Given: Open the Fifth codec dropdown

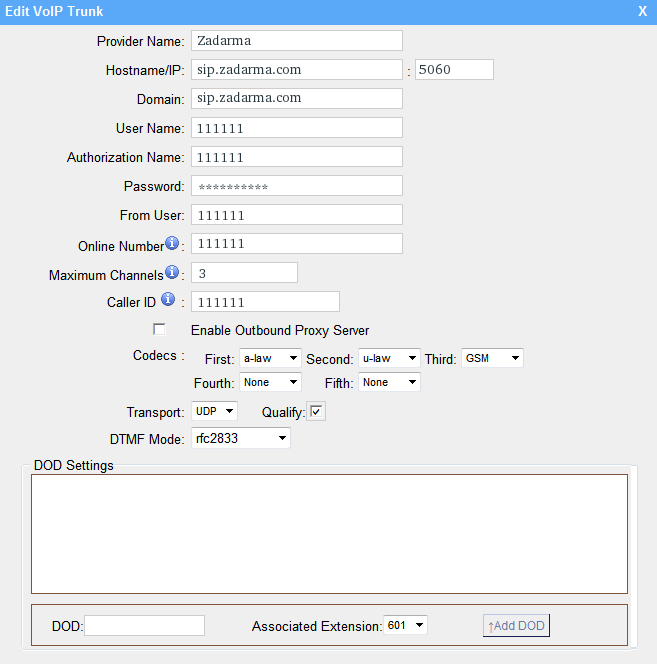Looking at the screenshot, I should 389,382.
